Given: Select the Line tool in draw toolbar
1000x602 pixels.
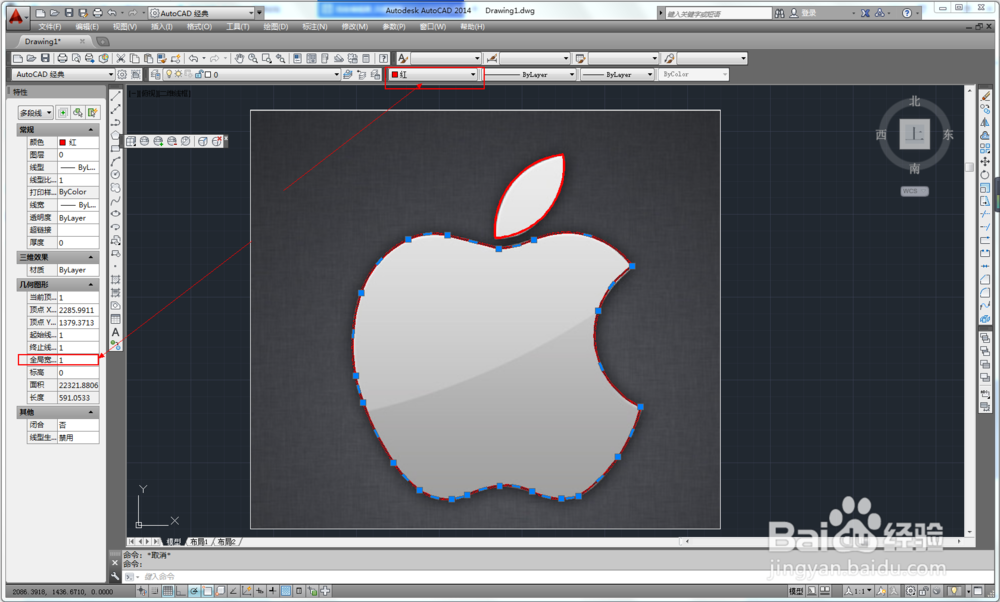Looking at the screenshot, I should [115, 96].
